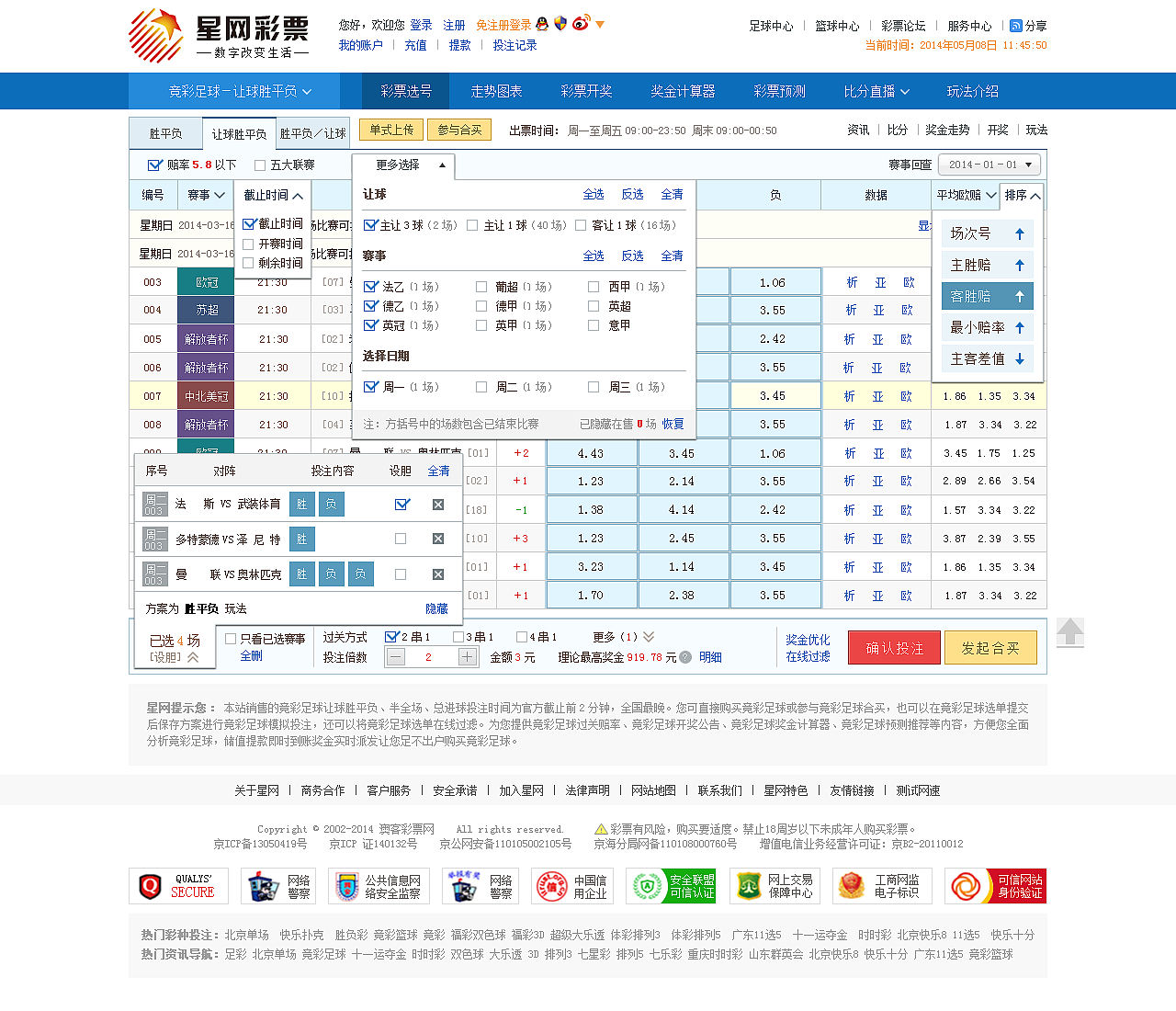Switch to the 胜平负 tab
The height and width of the screenshot is (1011, 1176).
pyautogui.click(x=165, y=133)
